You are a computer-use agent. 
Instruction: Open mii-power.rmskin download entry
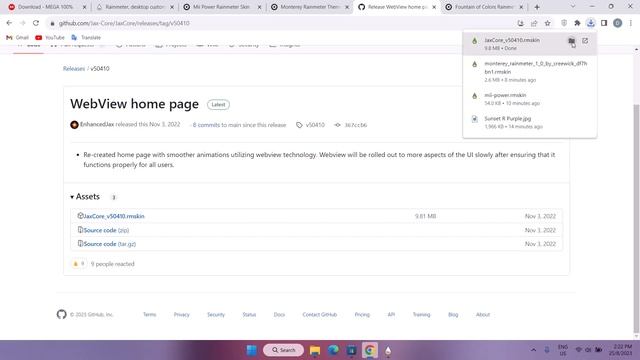click(529, 99)
